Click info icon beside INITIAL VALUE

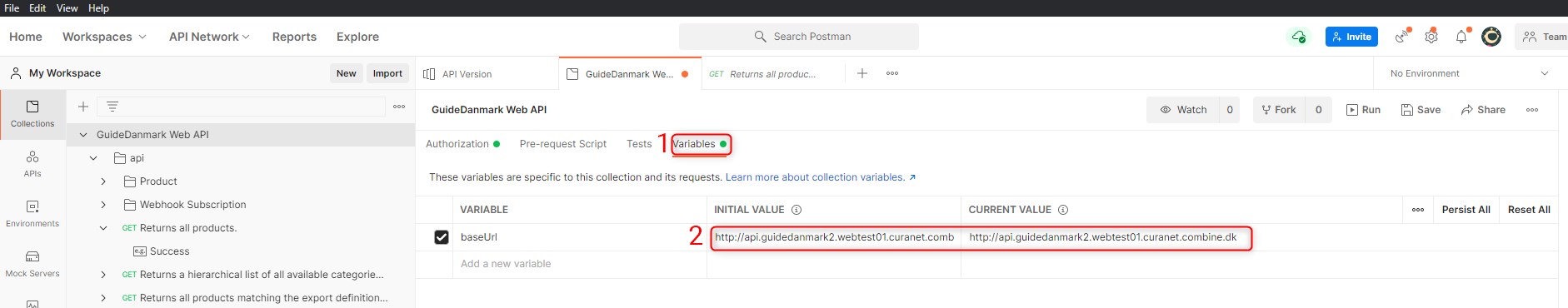point(796,210)
